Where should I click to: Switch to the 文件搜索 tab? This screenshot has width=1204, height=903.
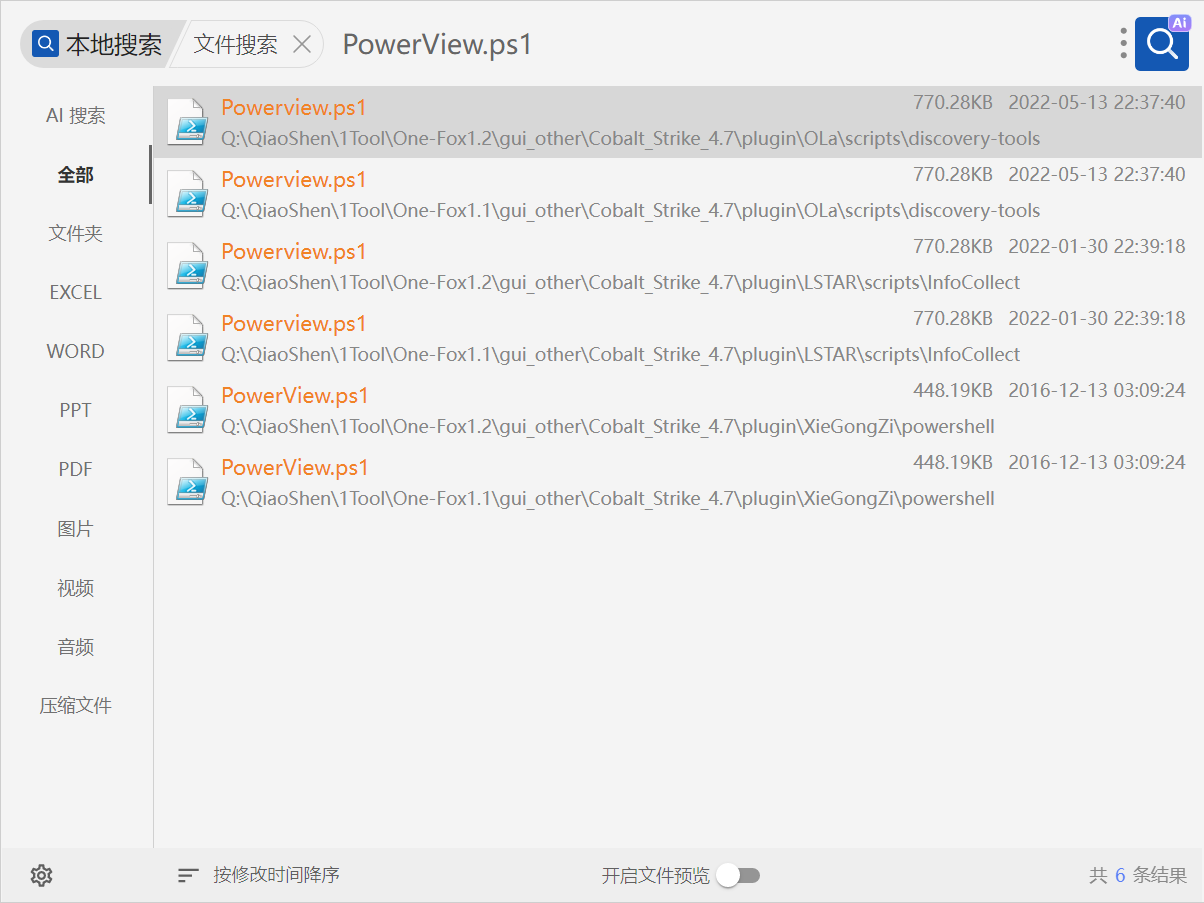(235, 44)
